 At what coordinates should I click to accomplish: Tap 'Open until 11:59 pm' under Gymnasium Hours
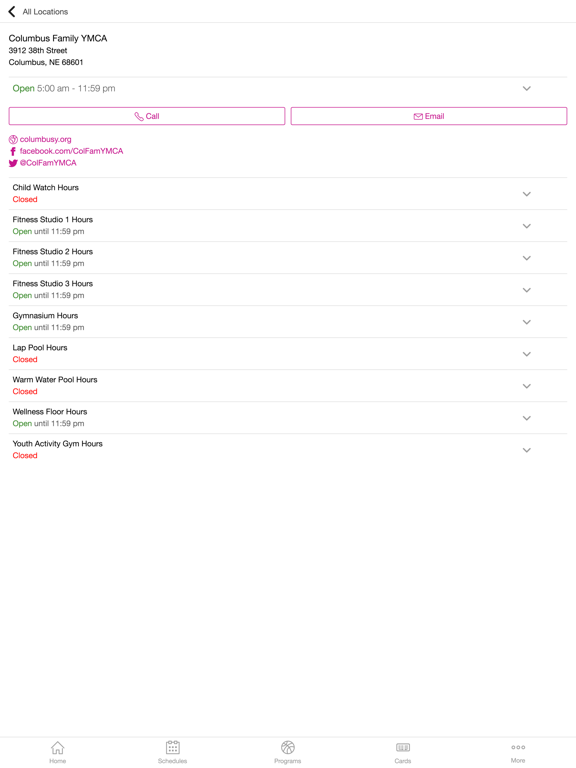48,328
